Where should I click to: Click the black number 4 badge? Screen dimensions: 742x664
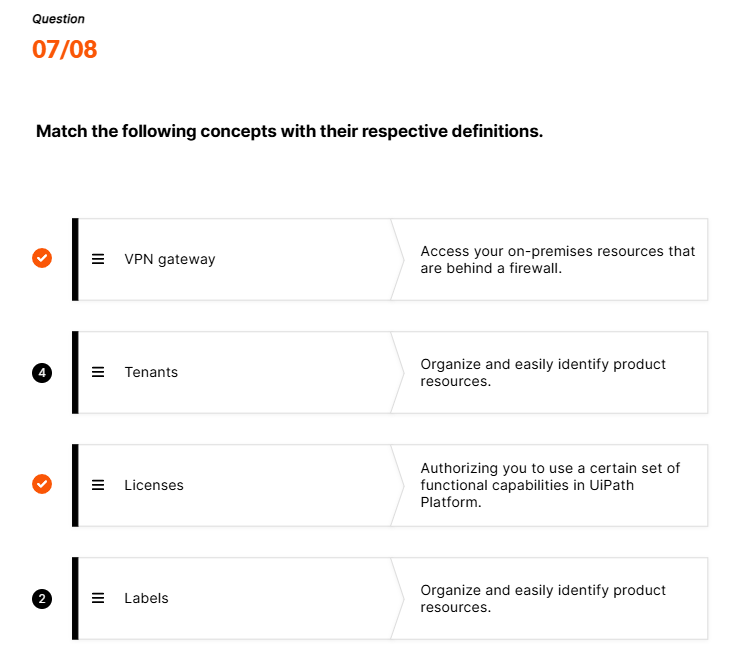pos(42,373)
